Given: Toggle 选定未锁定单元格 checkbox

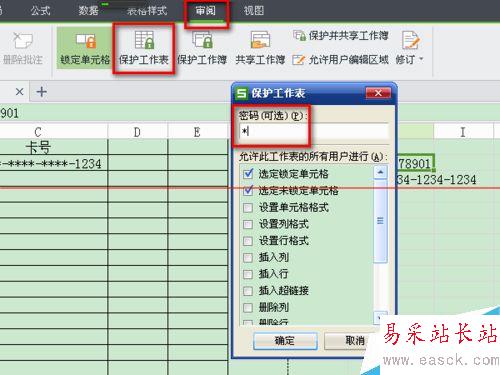Looking at the screenshot, I should coord(248,190).
